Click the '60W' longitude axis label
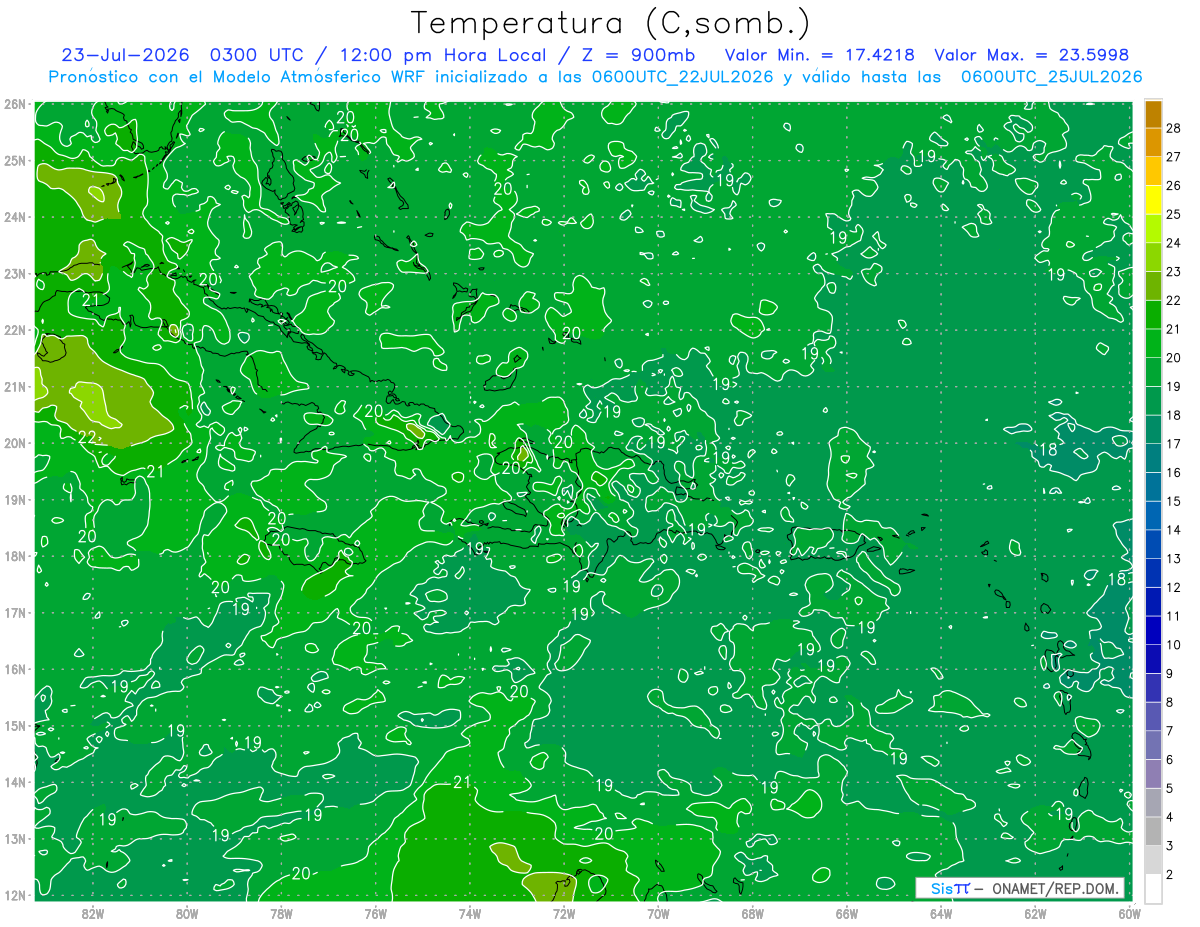 coord(1129,912)
